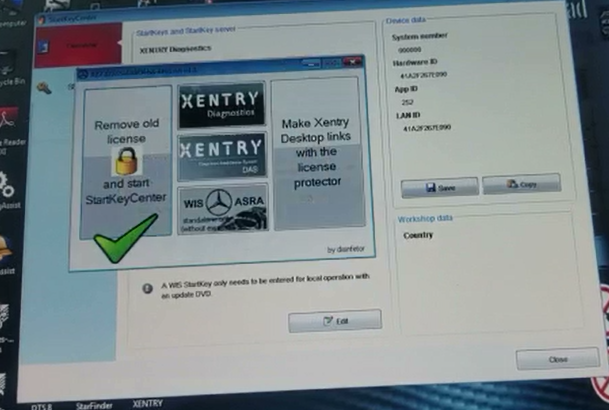The height and width of the screenshot is (410, 609).
Task: Click Make Xentry Desktop links panel
Action: [x=318, y=154]
